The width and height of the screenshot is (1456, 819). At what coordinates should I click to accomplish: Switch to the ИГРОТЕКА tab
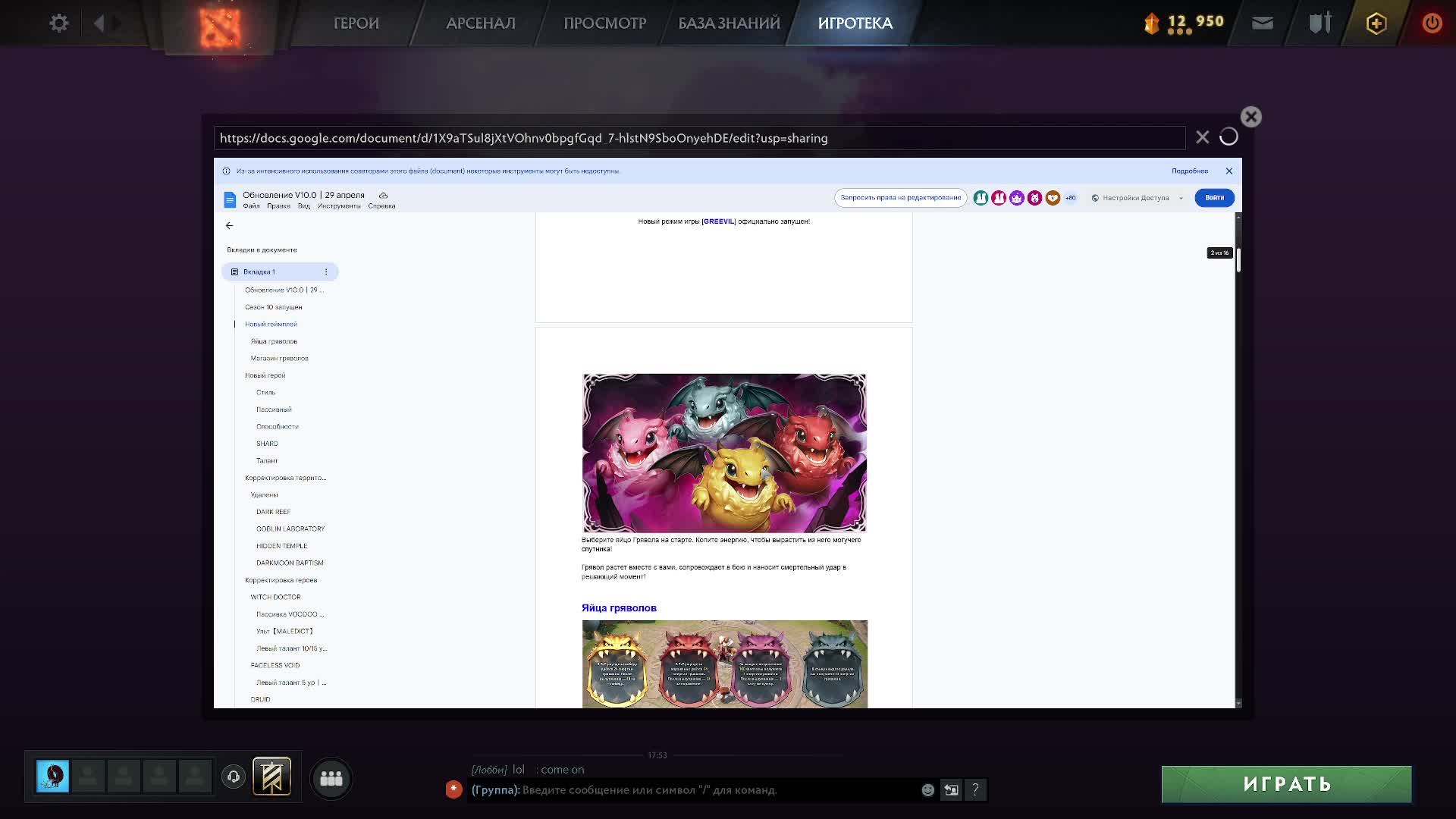pos(855,24)
